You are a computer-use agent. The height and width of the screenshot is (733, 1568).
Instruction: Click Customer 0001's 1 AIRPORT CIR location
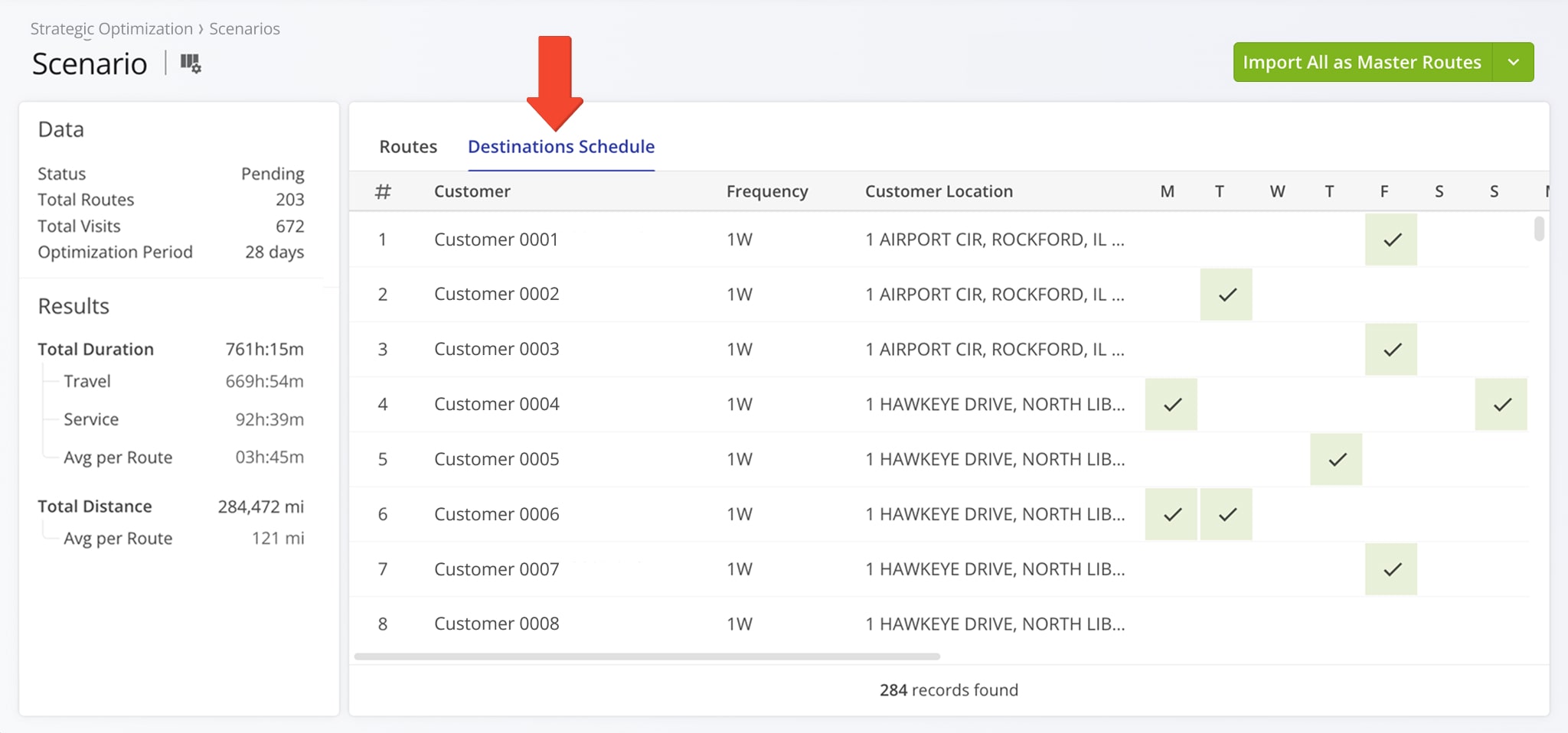[995, 239]
